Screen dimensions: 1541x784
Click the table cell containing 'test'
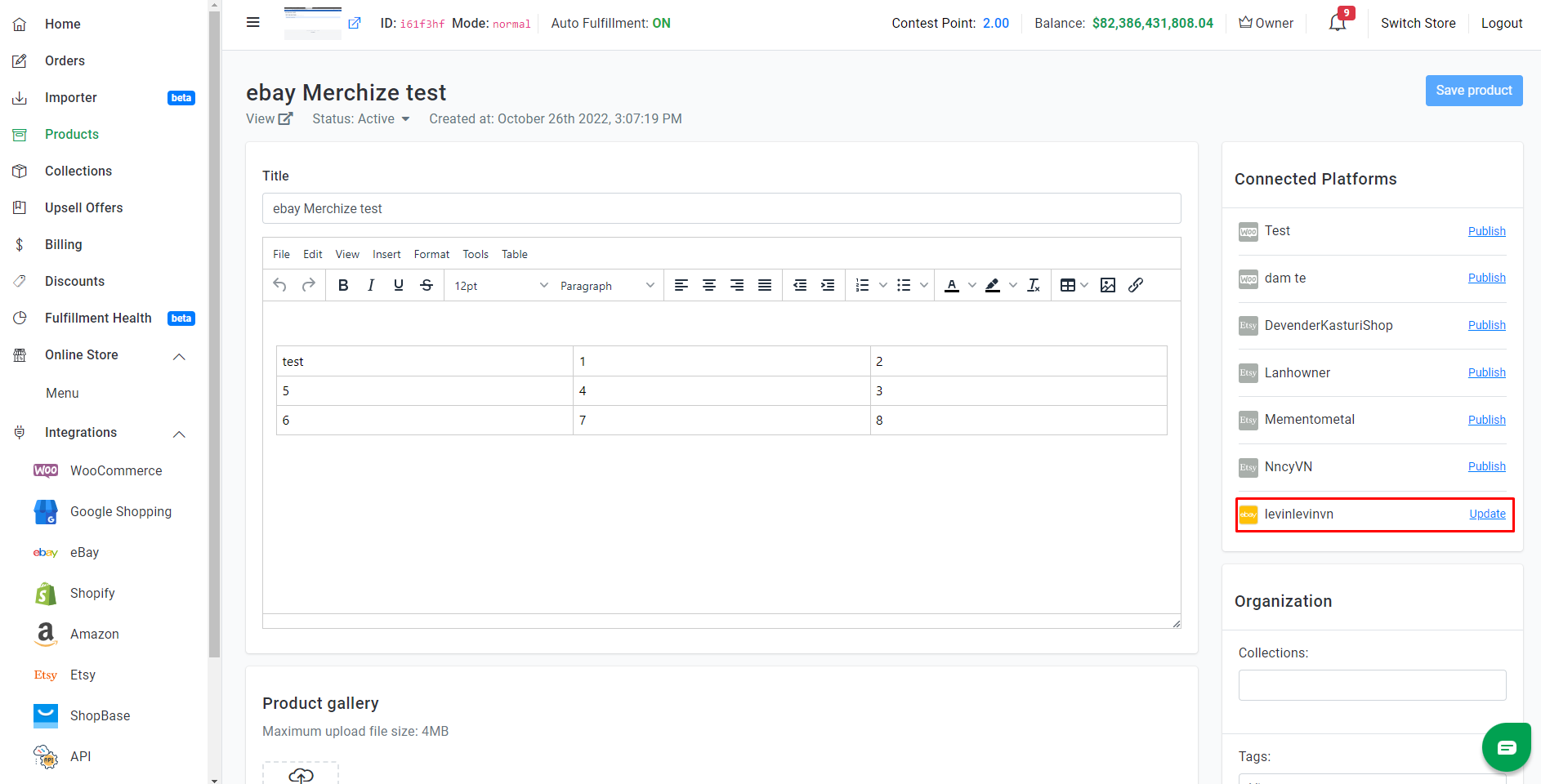(425, 361)
